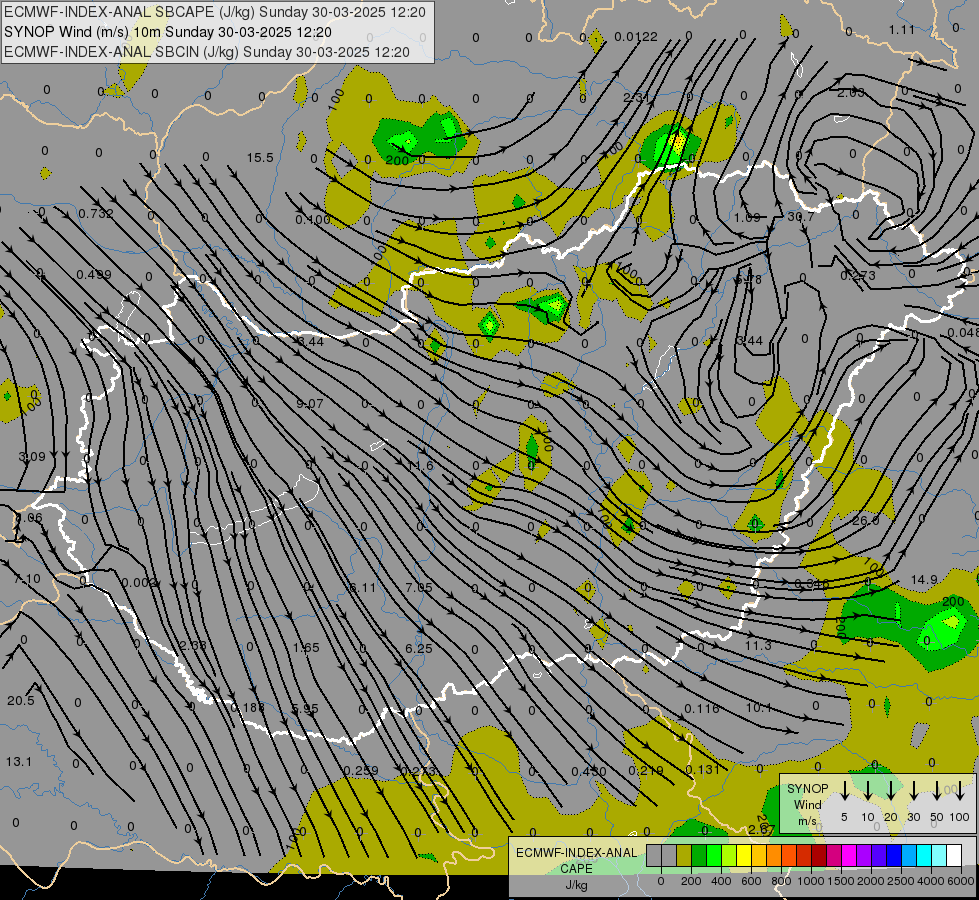
Task: Click the 2.31 value on the map
Action: coord(636,97)
